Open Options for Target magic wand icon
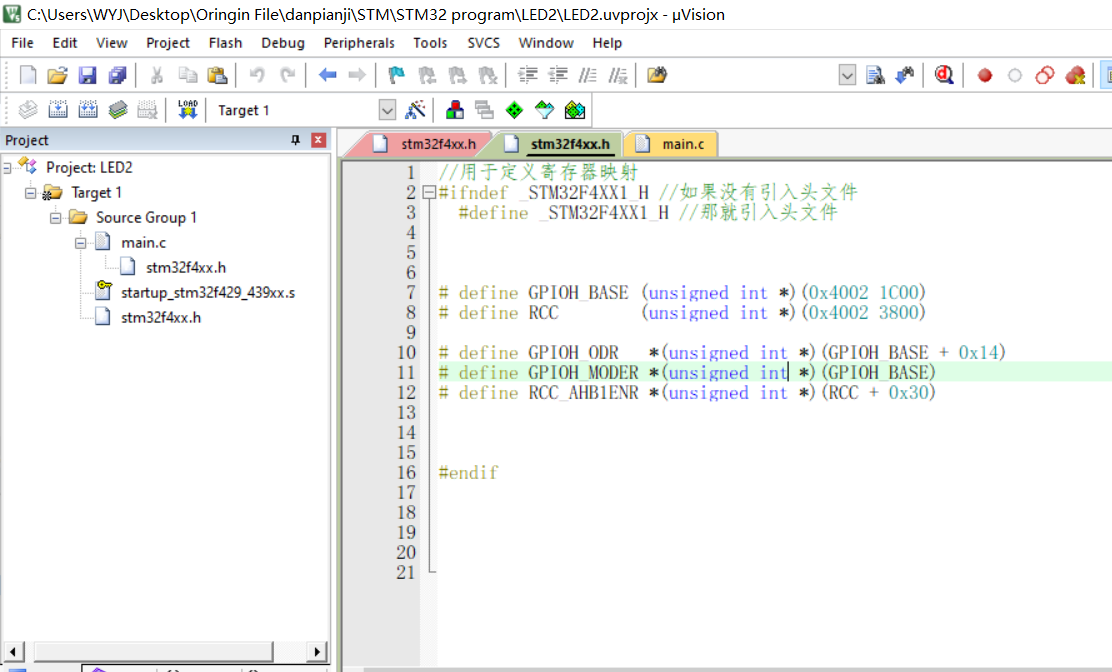 (x=416, y=110)
